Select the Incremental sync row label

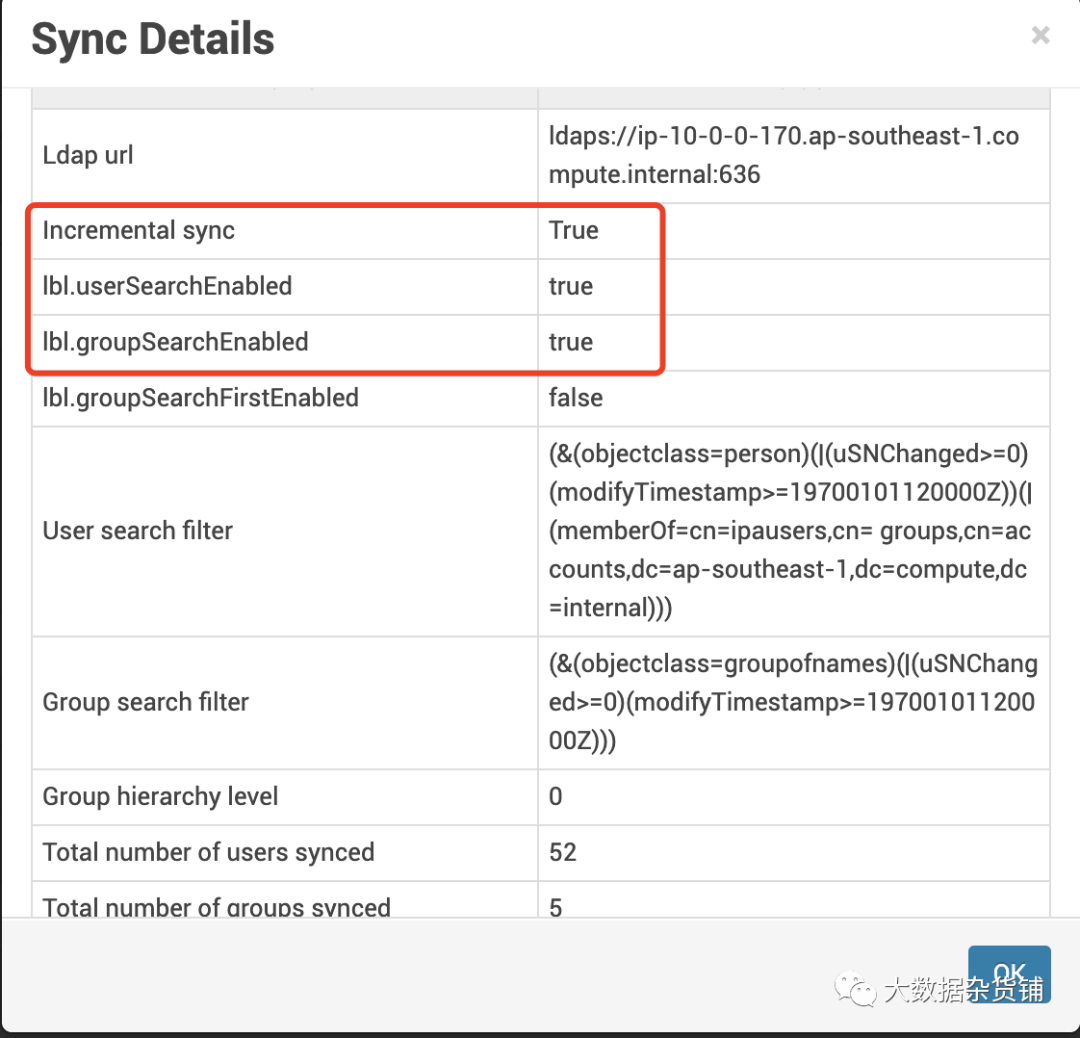coord(139,230)
